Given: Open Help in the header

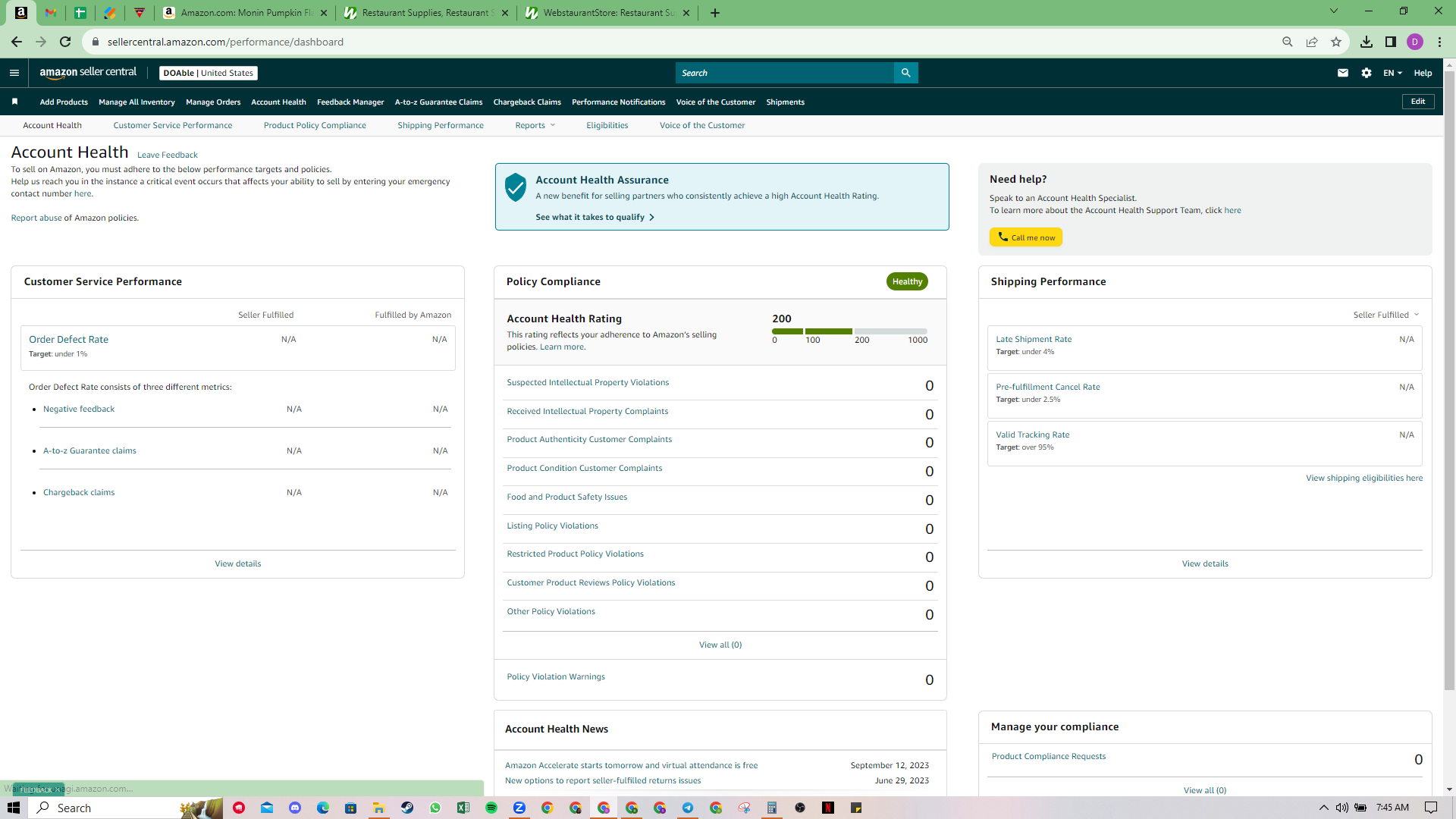Looking at the screenshot, I should click(1423, 73).
